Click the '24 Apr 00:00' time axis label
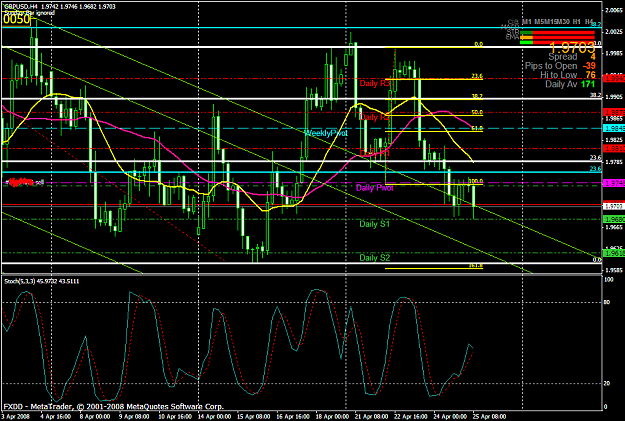Viewport: 625px width, 421px height. [x=450, y=417]
